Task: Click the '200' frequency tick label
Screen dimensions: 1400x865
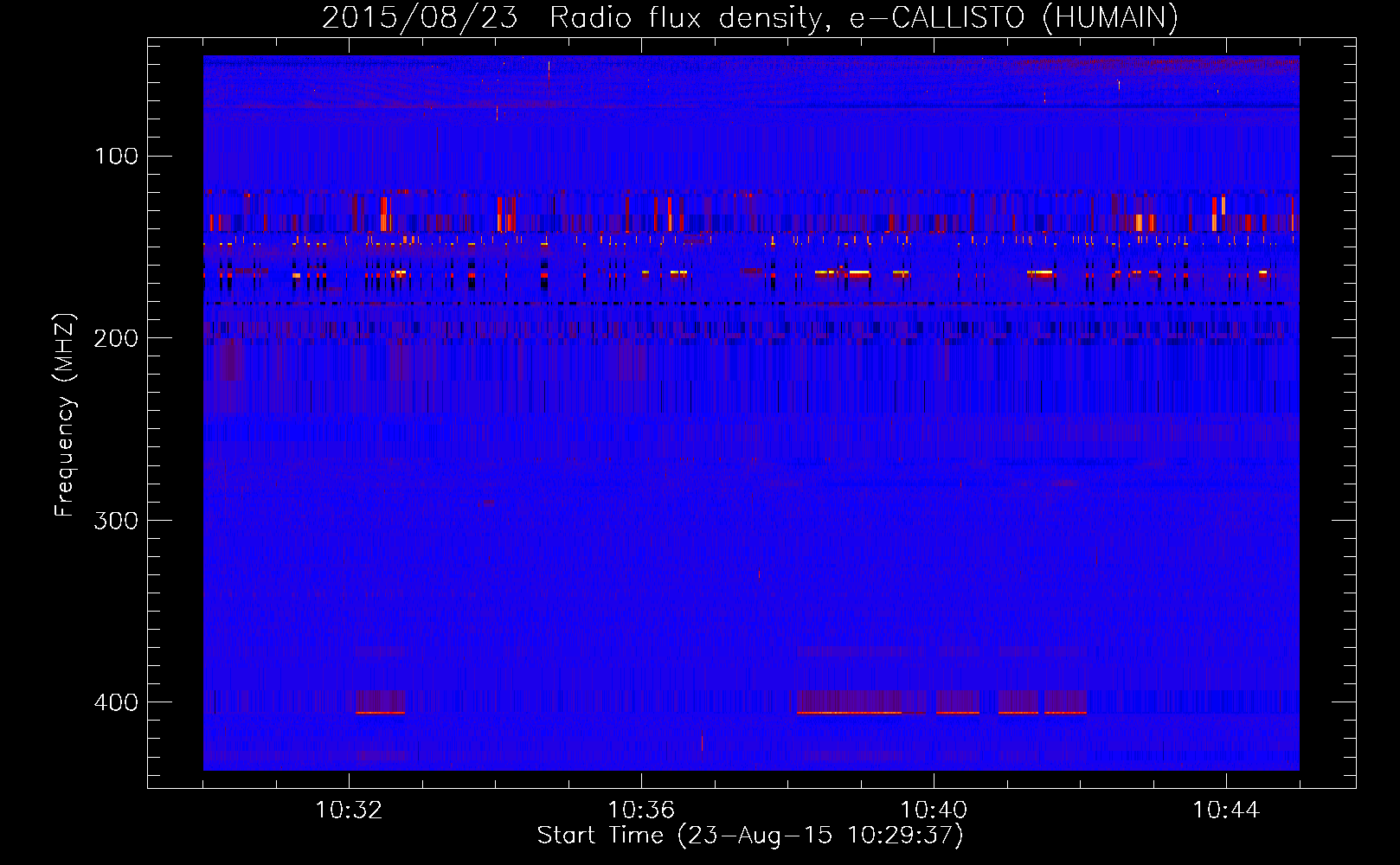Action: click(x=116, y=338)
